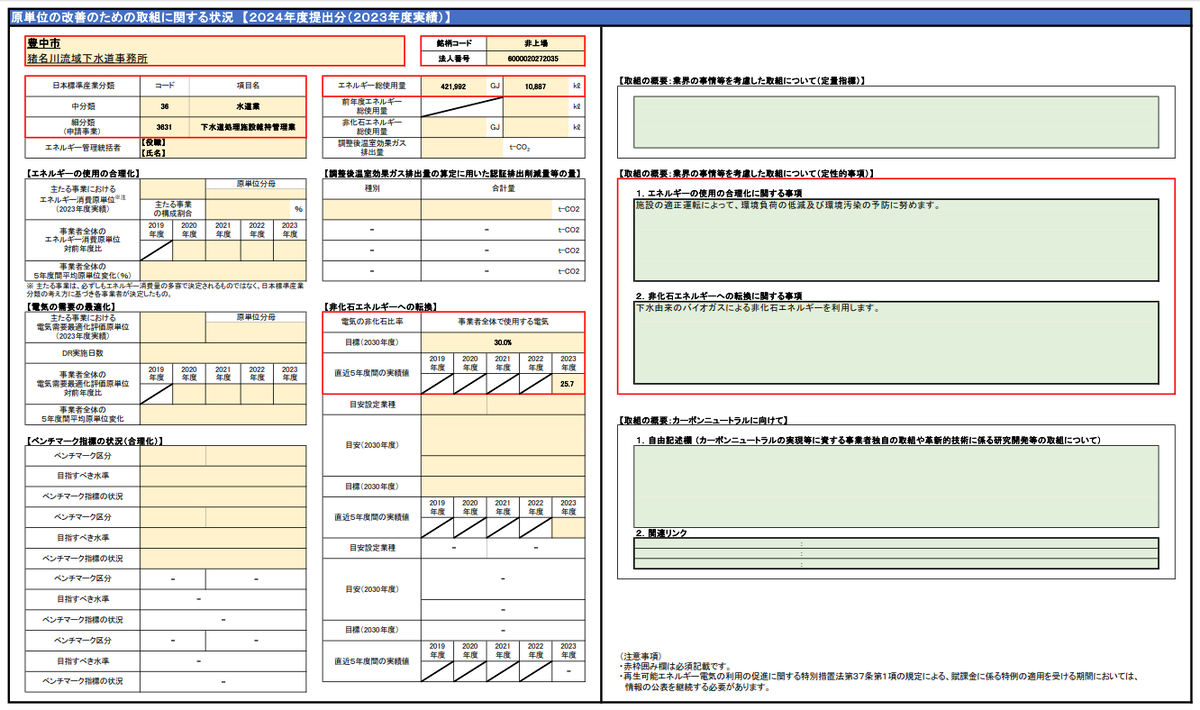Click the 定量指標 green text area
Image resolution: width=1200 pixels, height=710 pixels.
tap(896, 125)
